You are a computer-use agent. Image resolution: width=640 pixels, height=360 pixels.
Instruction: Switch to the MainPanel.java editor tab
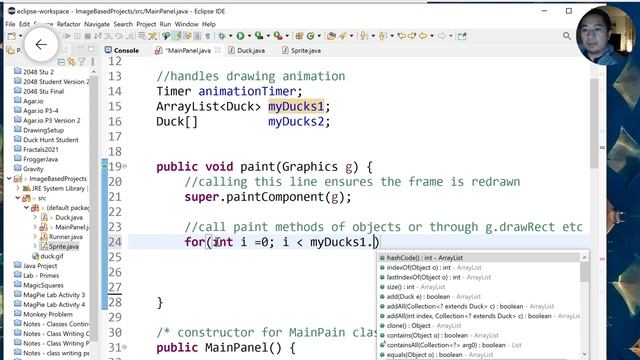coord(187,50)
